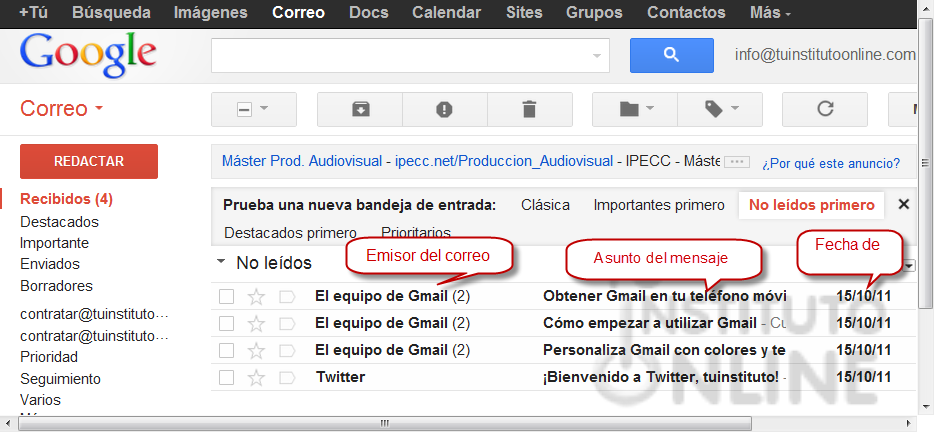
Task: Select the Obtener Gmail en tu teléfono checkbox
Action: pos(226,296)
